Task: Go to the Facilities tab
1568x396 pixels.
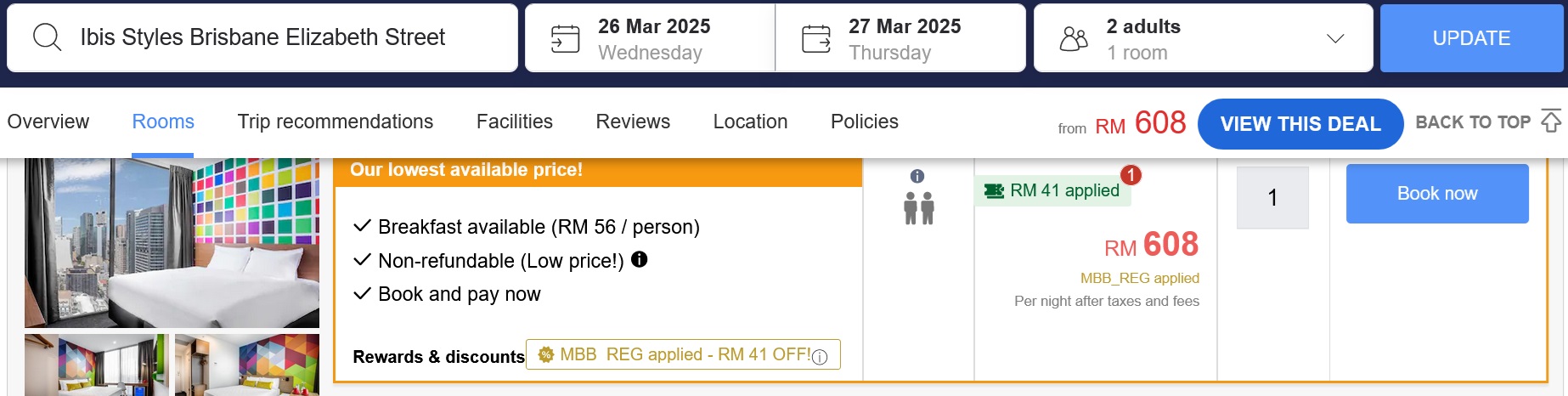Action: (515, 122)
